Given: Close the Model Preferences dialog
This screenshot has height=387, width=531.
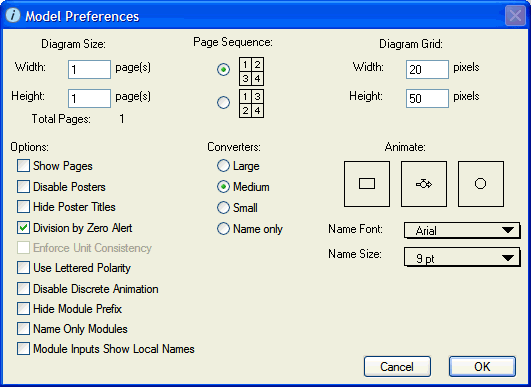Looking at the screenshot, I should (x=515, y=16).
